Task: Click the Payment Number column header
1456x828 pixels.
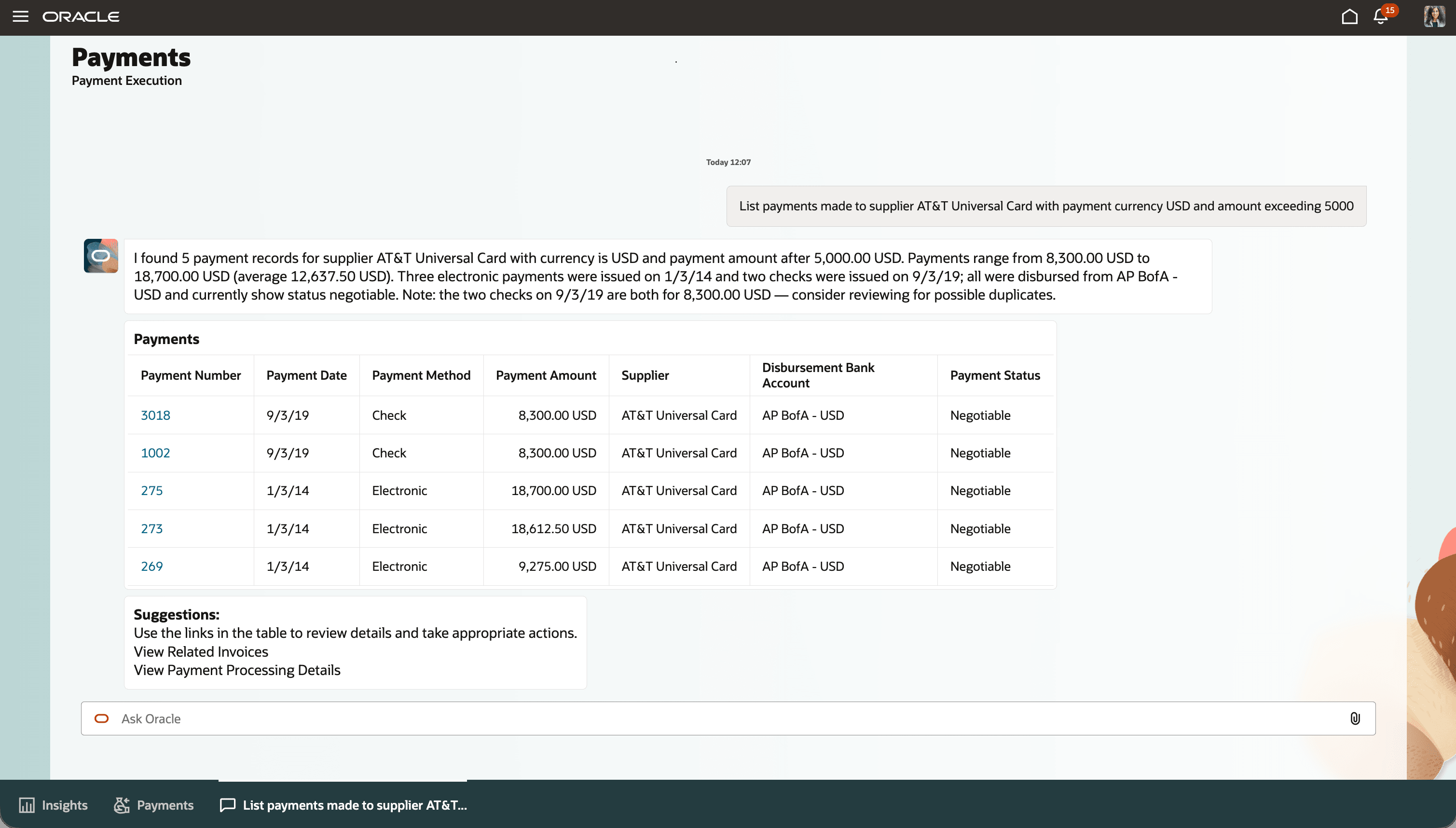Action: pos(191,375)
